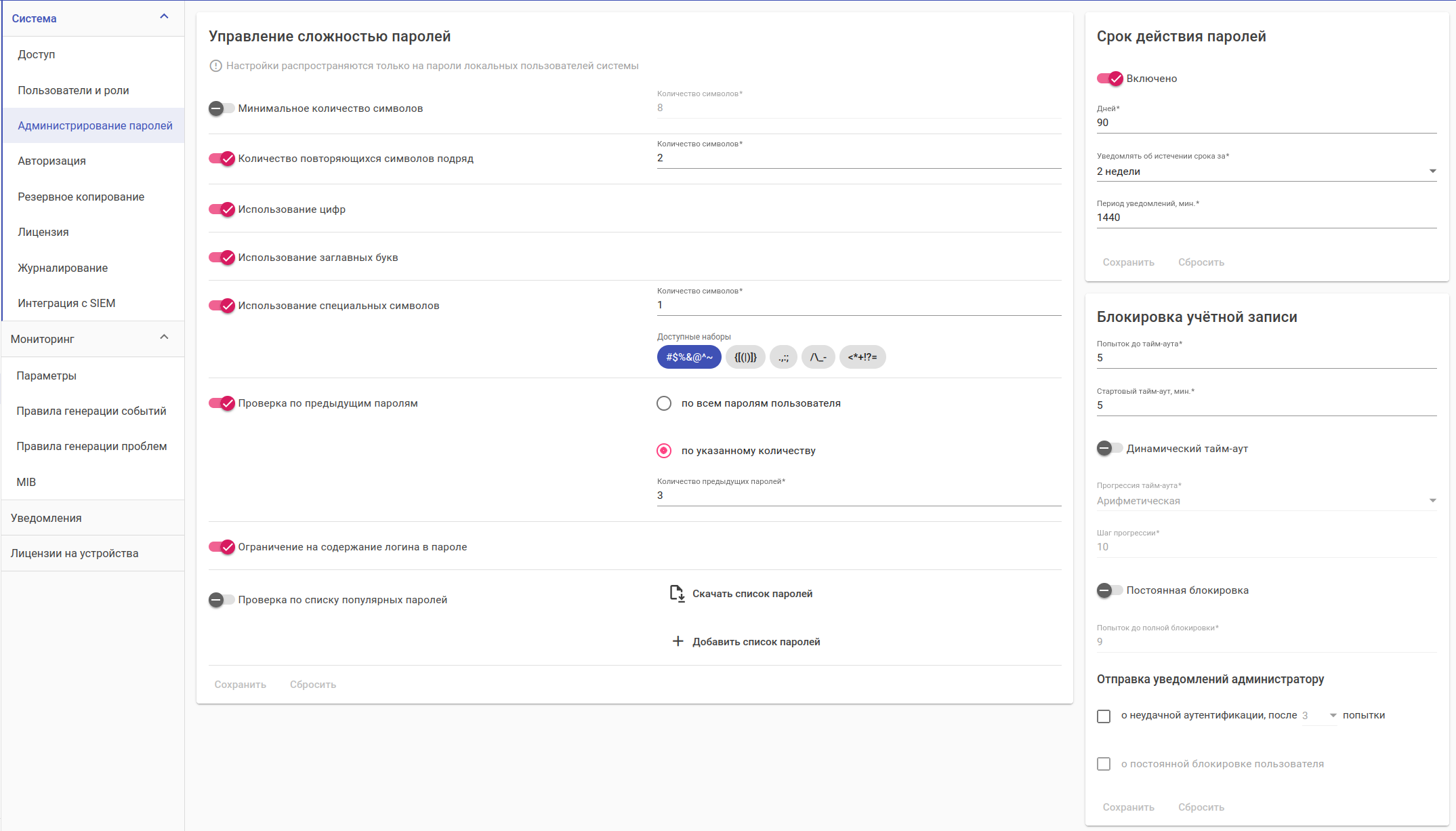Select the .,:; punctuation character set chip
Image resolution: width=1456 pixels, height=831 pixels.
click(x=783, y=357)
